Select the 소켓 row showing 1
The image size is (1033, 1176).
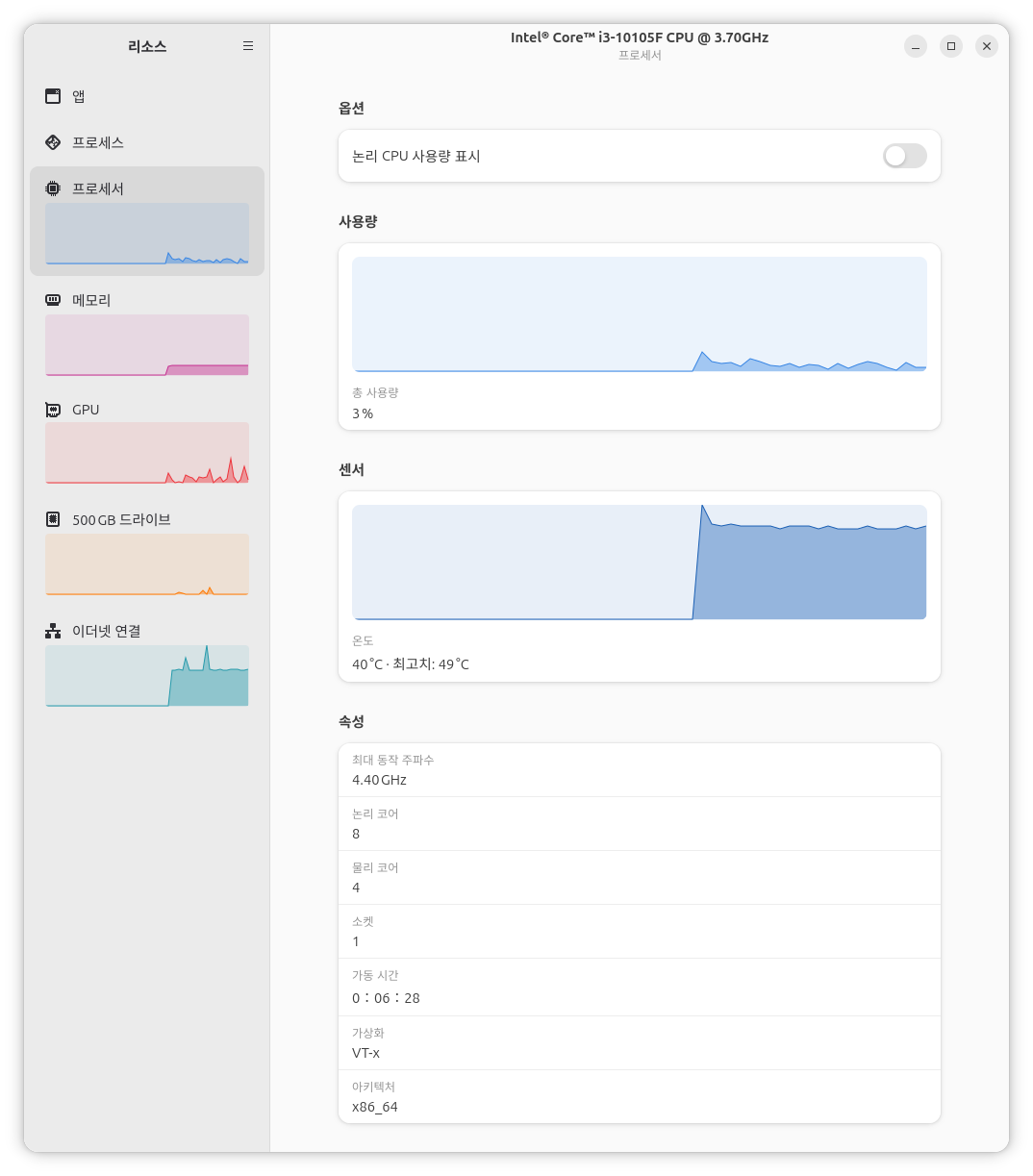(x=640, y=932)
